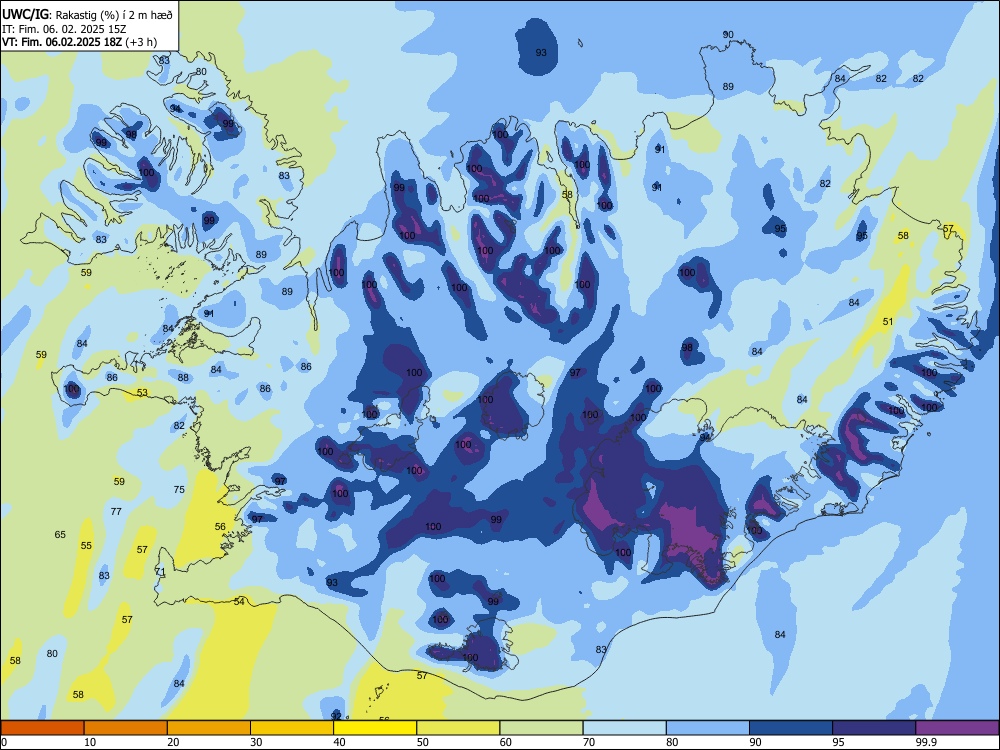Screen dimensions: 1000x750
Task: Pick the 70–80 pale blue legend swatch
Action: tap(624, 728)
